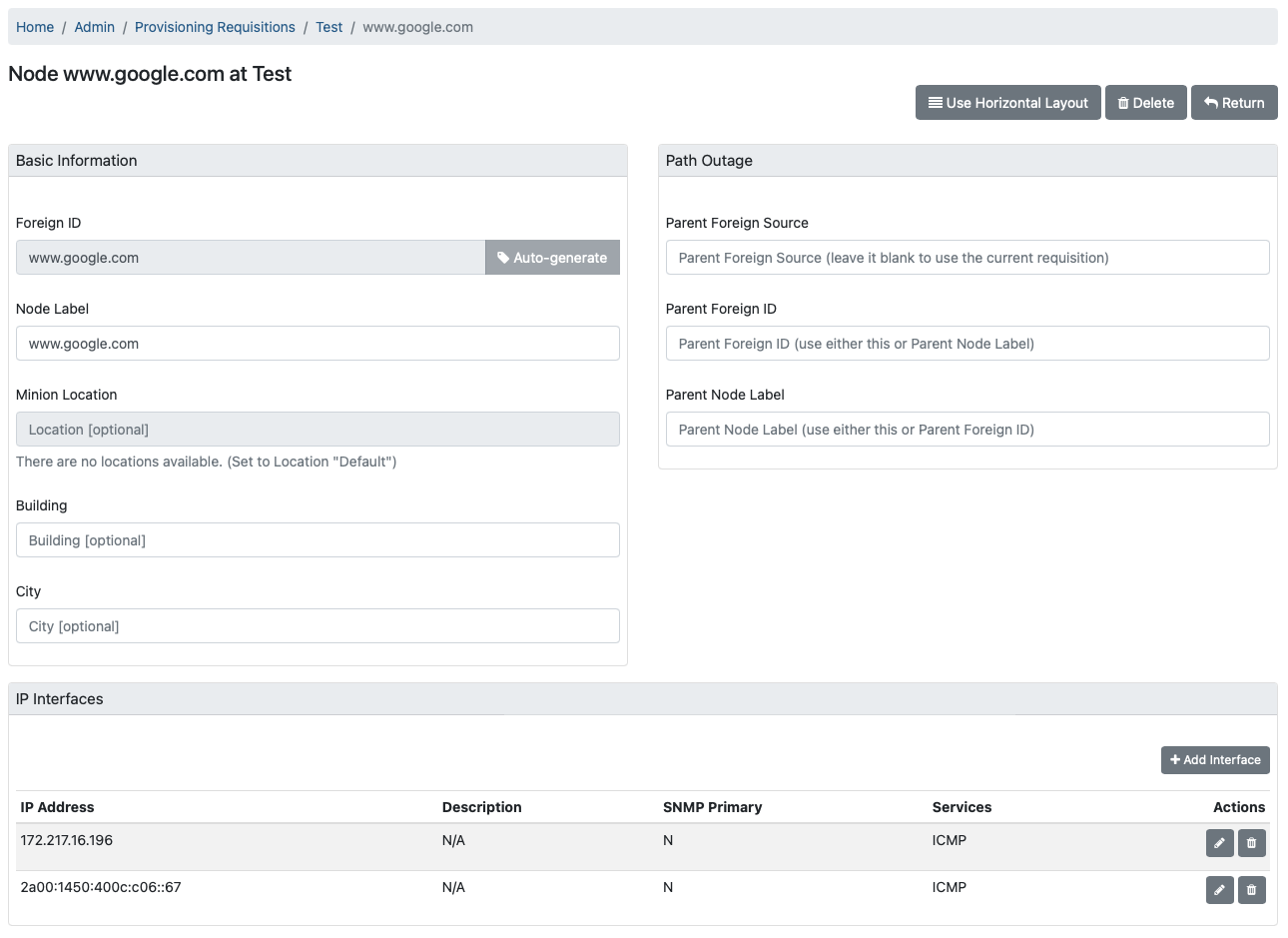Add a new IP interface
The image size is (1288, 938).
pyautogui.click(x=1214, y=760)
